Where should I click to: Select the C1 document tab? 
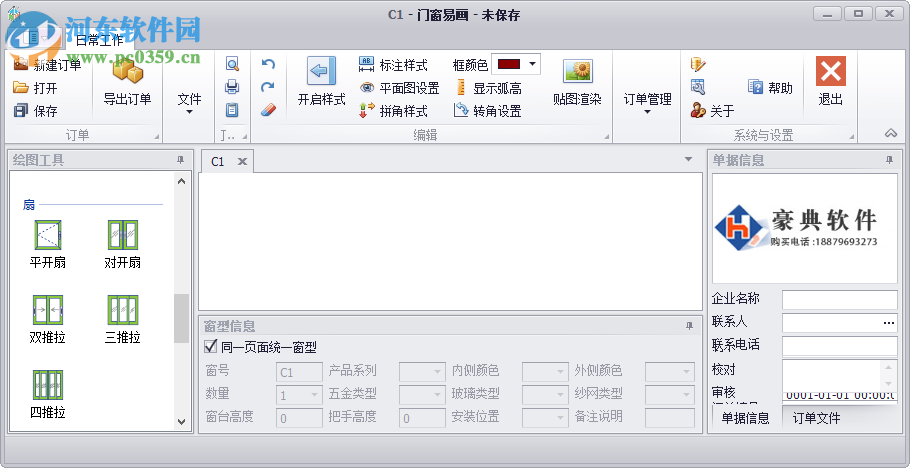(x=218, y=161)
